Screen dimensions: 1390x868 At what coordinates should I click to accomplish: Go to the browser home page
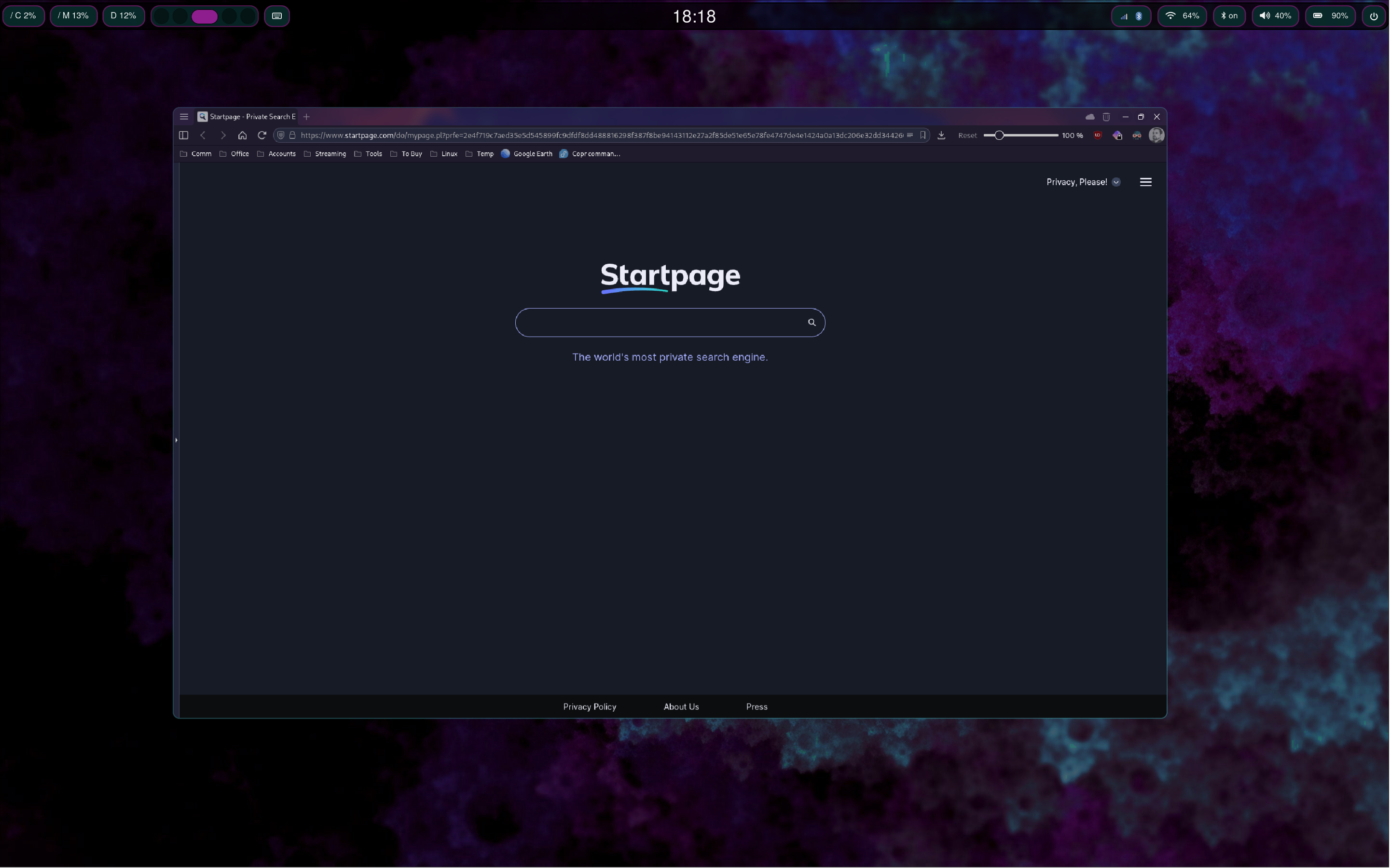(242, 136)
